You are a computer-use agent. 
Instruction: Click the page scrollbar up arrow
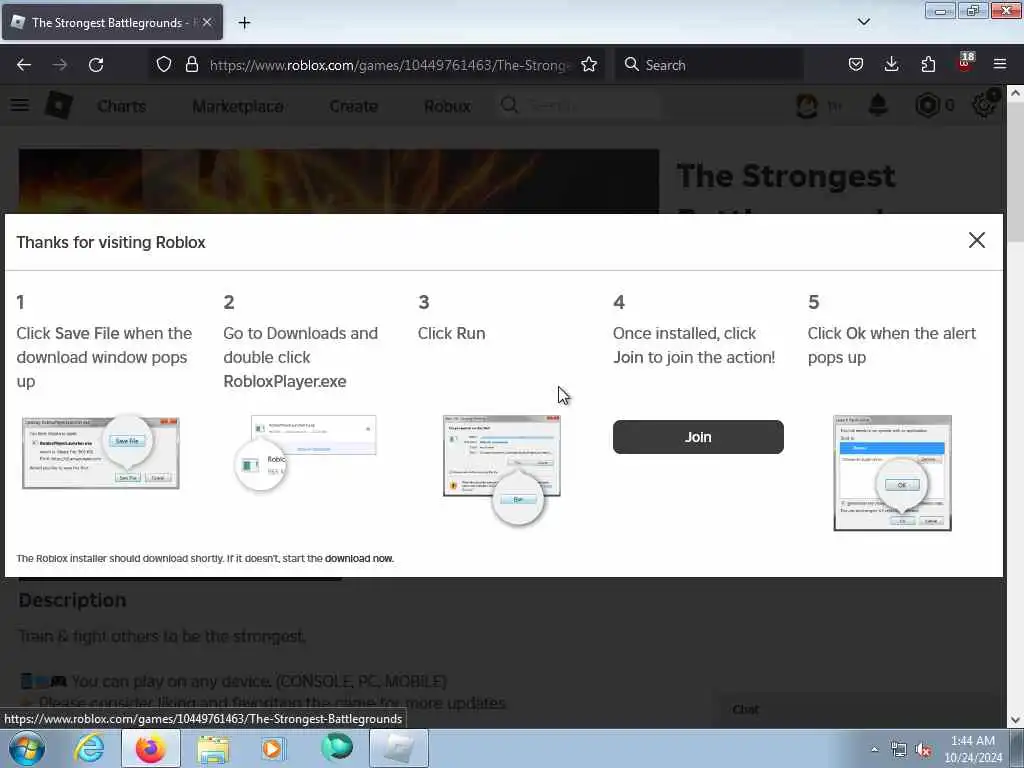coord(1015,93)
